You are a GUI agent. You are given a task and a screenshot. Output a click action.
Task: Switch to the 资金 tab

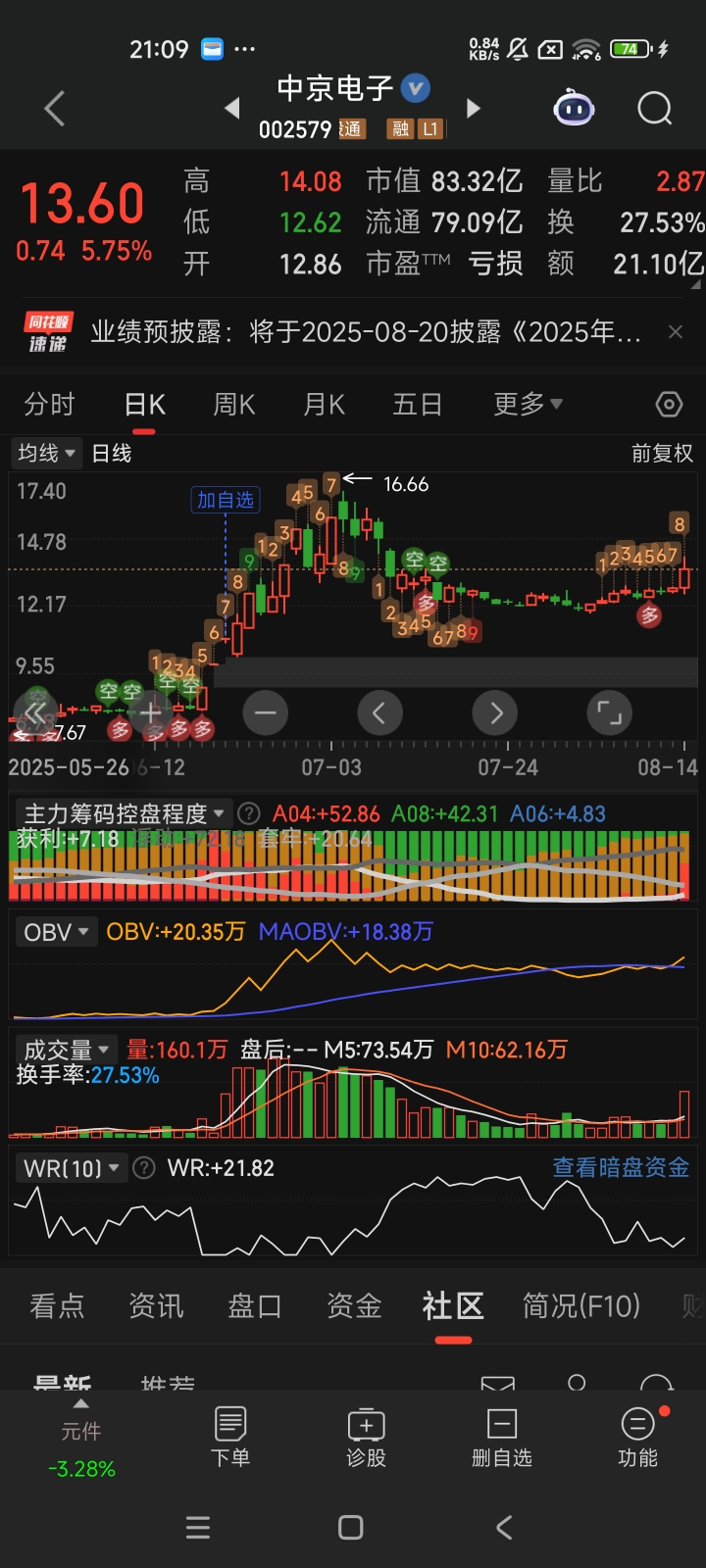click(354, 1305)
